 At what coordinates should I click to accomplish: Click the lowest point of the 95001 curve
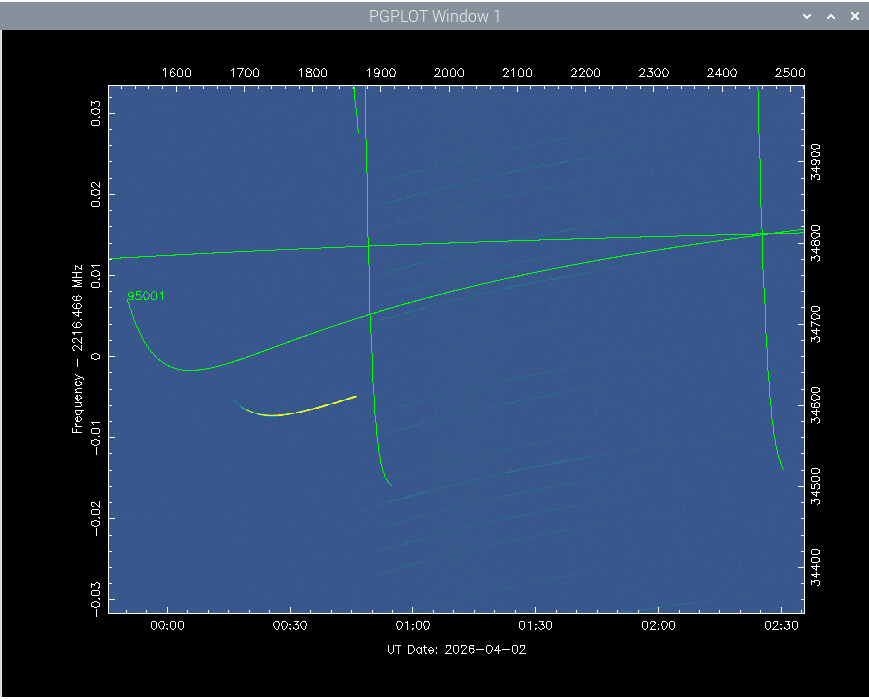189,370
